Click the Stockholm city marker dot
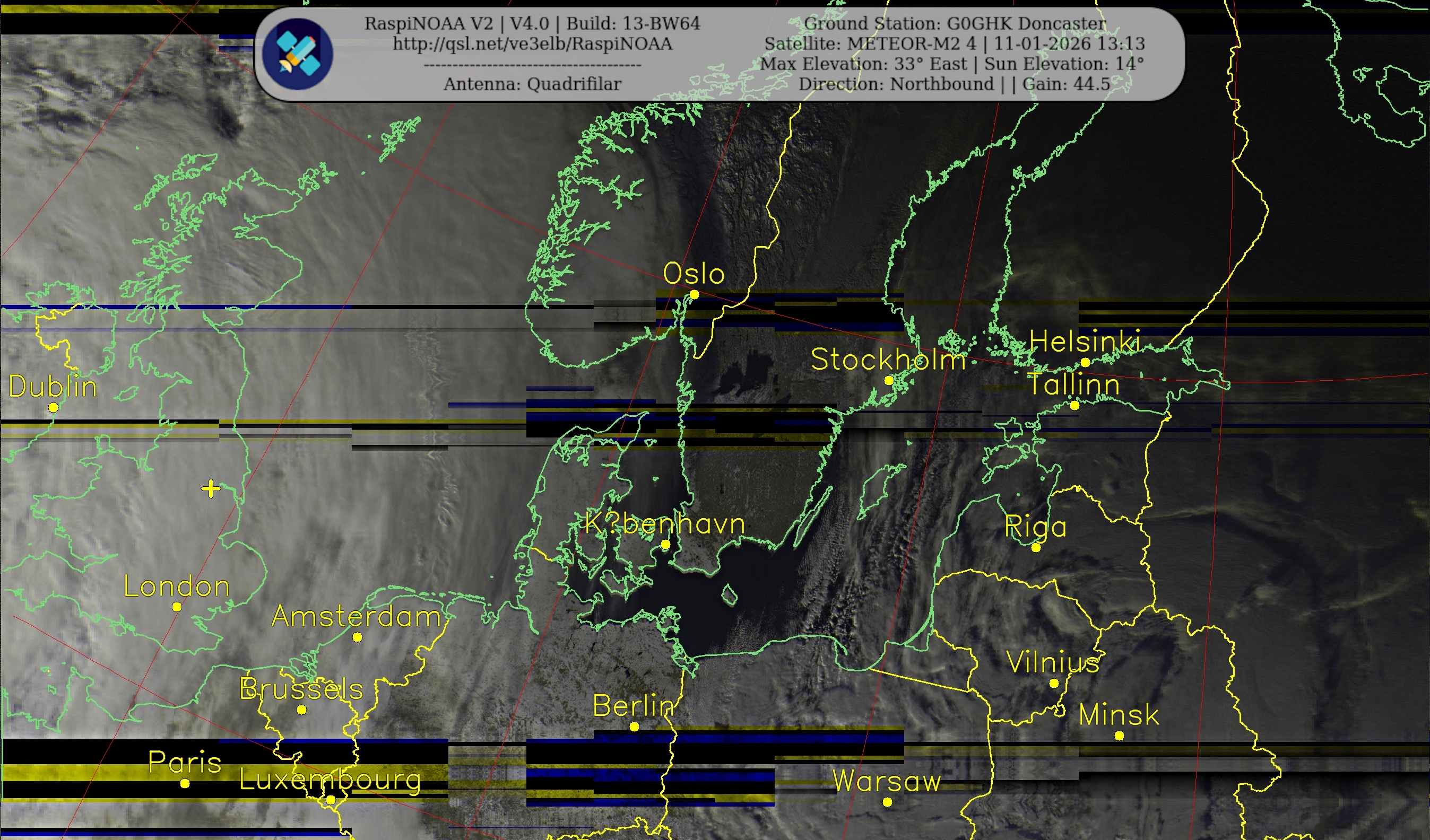 (889, 381)
